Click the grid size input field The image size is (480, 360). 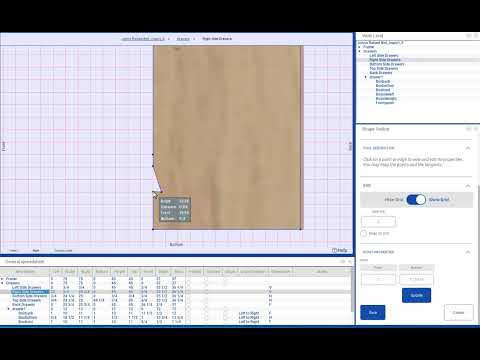378,222
